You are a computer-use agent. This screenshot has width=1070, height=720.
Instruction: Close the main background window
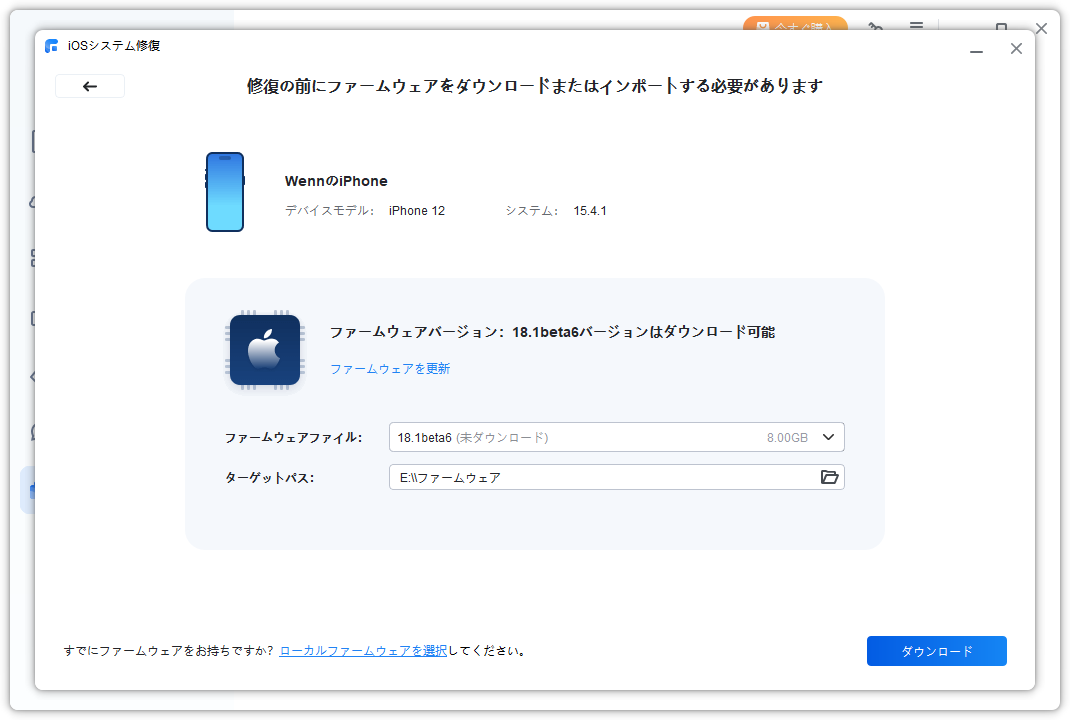point(1041,28)
